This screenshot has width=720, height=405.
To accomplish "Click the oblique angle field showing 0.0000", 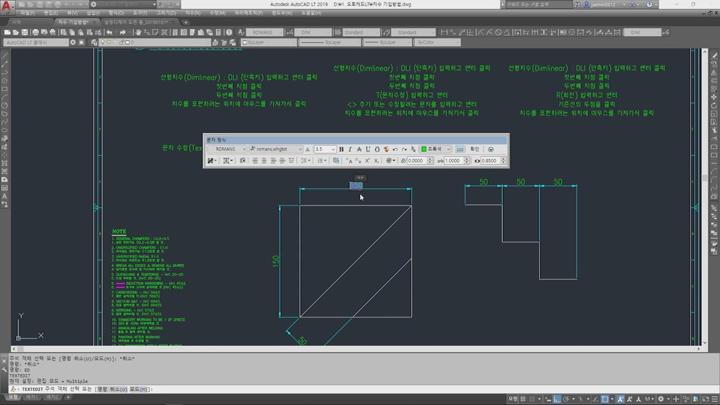I will click(x=417, y=161).
